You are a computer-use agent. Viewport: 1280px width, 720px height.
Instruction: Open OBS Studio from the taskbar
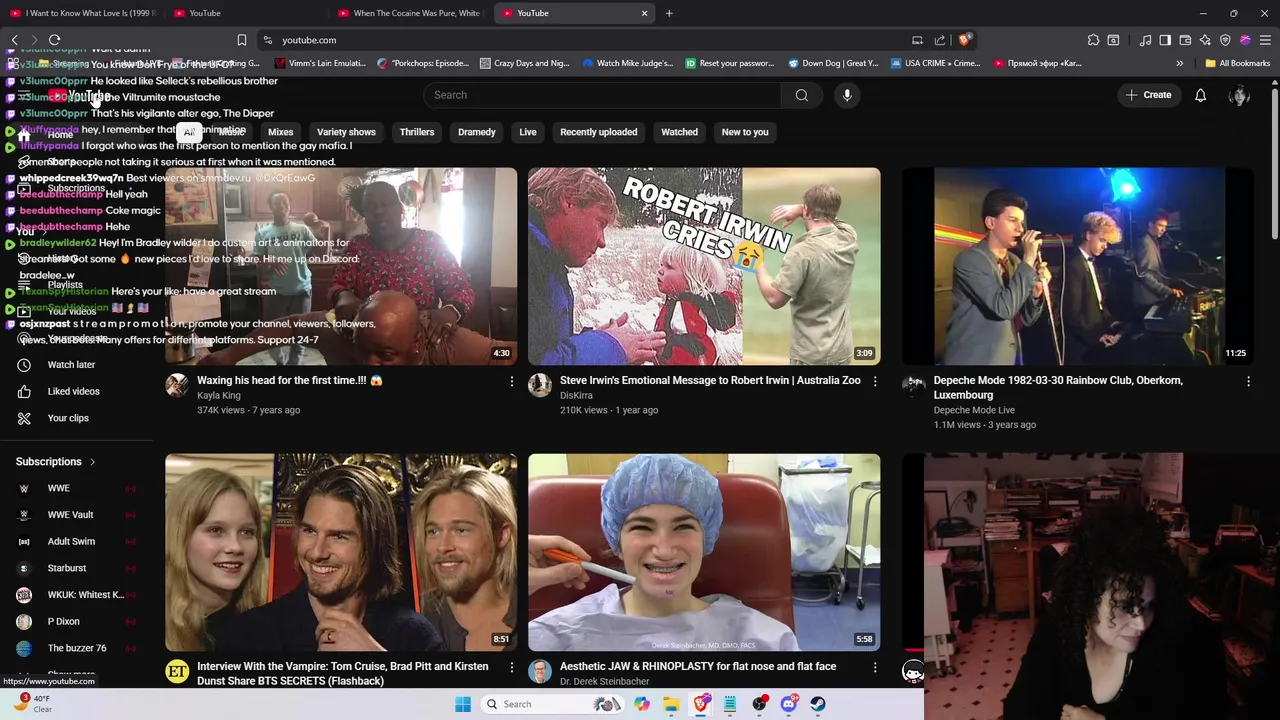760,704
